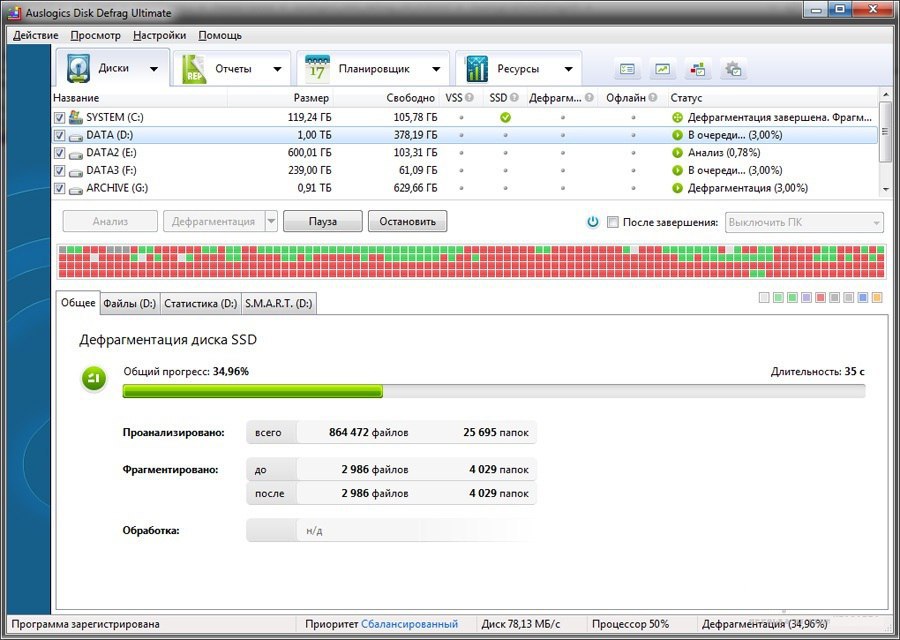Image resolution: width=900 pixels, height=640 pixels.
Task: Click the drive icon of DATA3 (F:)
Action: [x=76, y=172]
